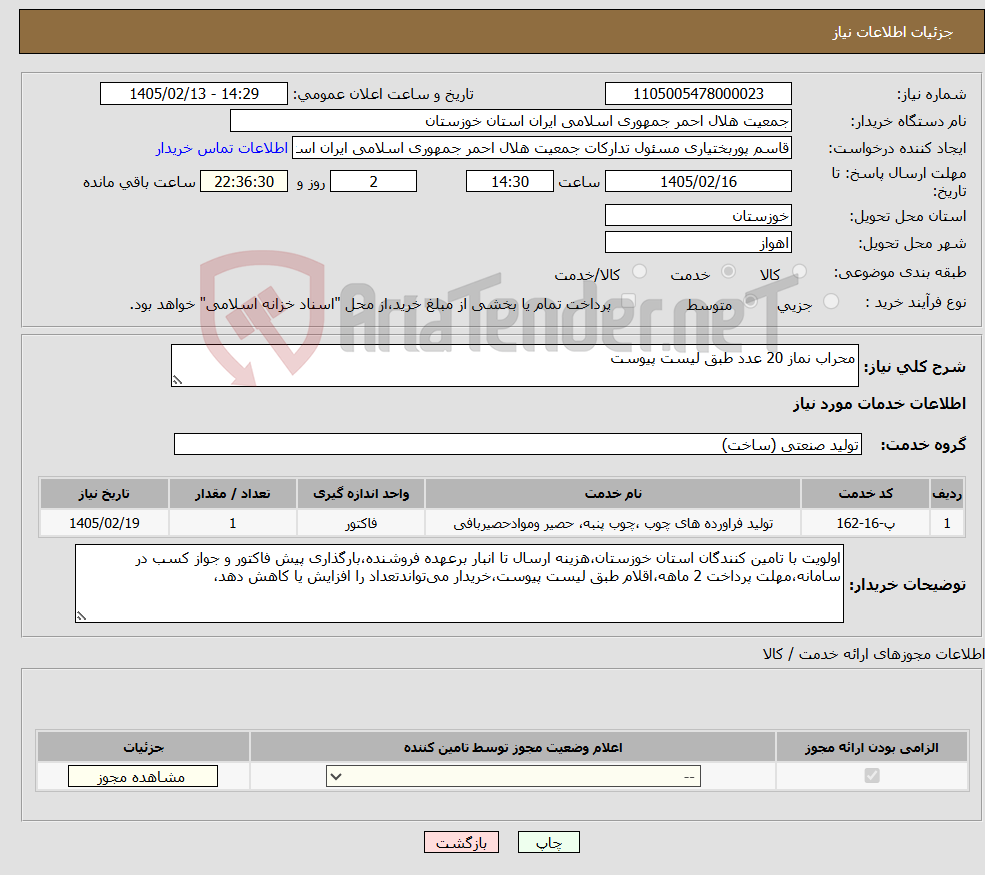This screenshot has height=875, width=985.
Task: Click the delivery province field خوزستان
Action: pos(698,215)
